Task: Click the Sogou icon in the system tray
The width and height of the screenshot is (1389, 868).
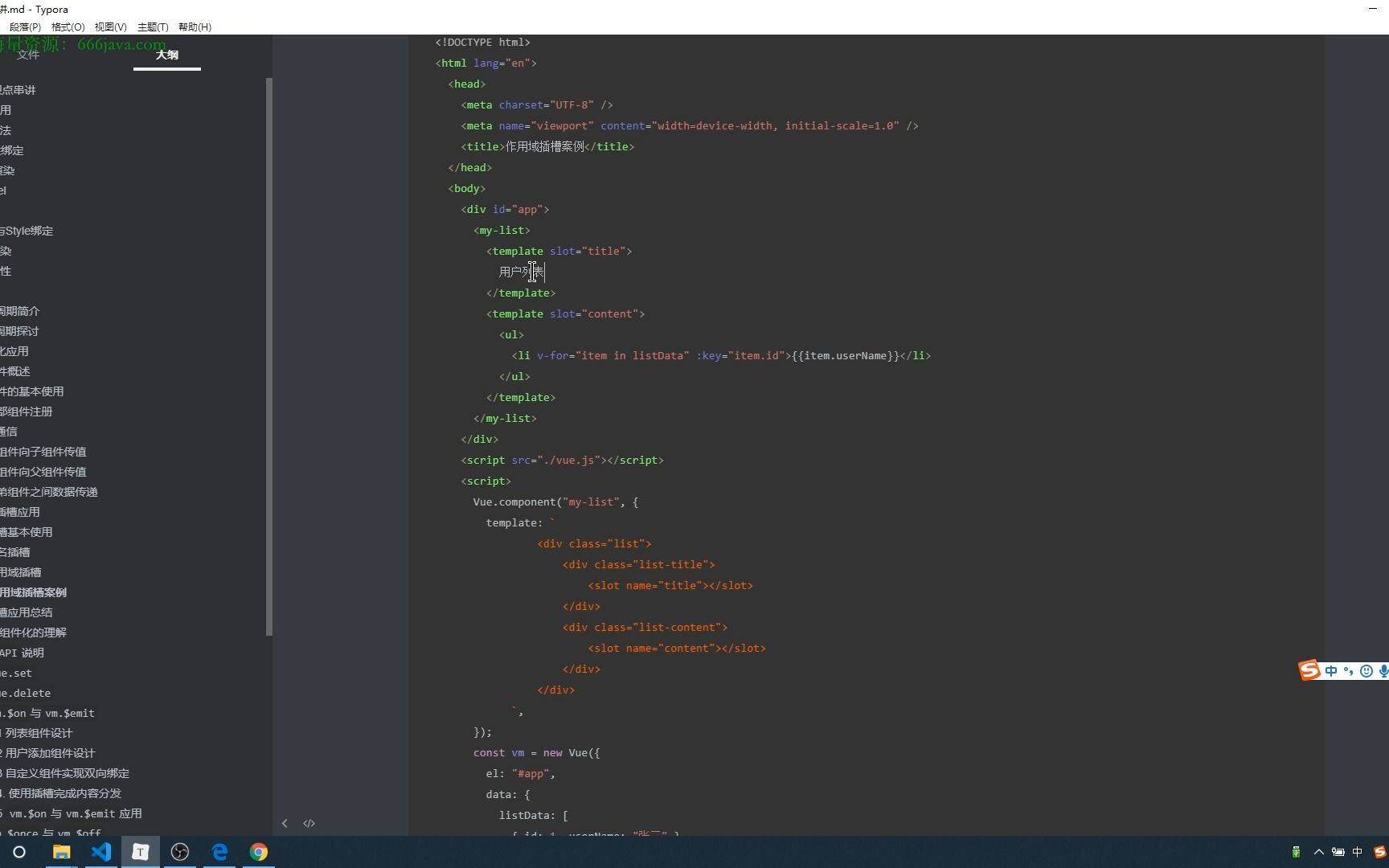Action: click(x=1380, y=852)
